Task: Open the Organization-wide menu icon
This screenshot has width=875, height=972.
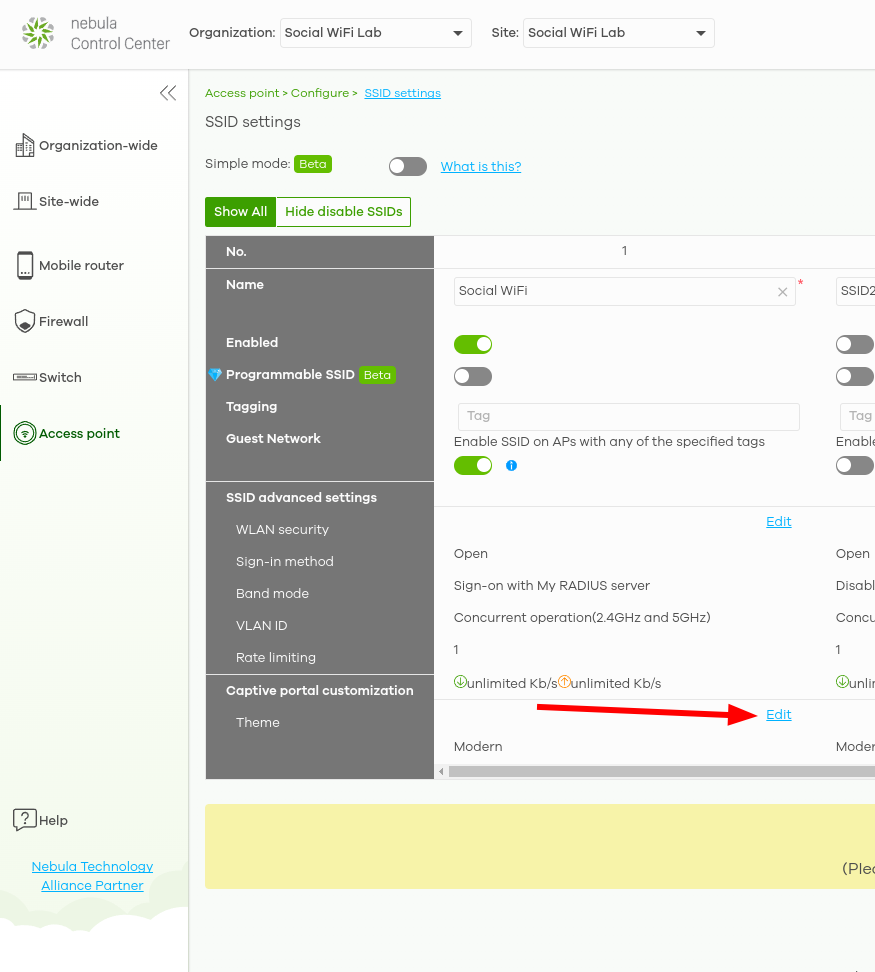Action: pos(25,146)
